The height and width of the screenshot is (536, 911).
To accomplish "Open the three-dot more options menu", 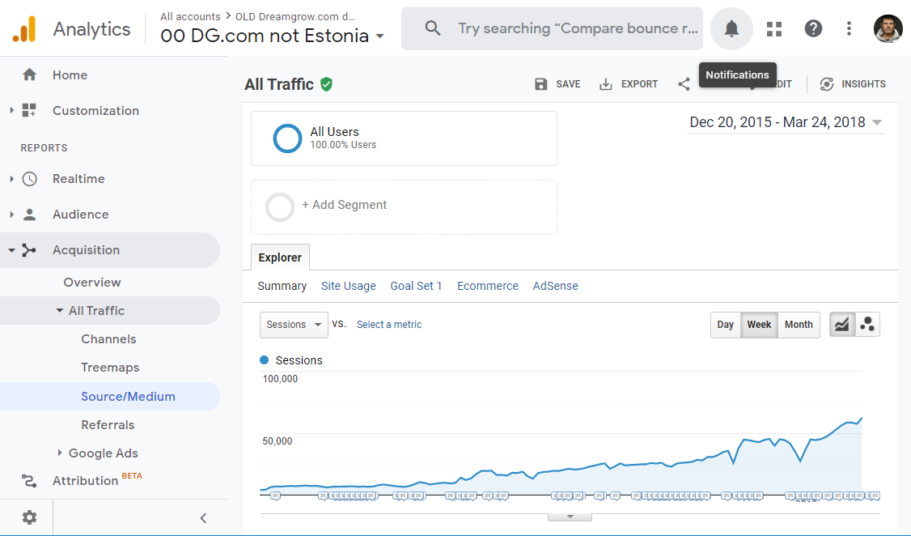I will point(849,29).
